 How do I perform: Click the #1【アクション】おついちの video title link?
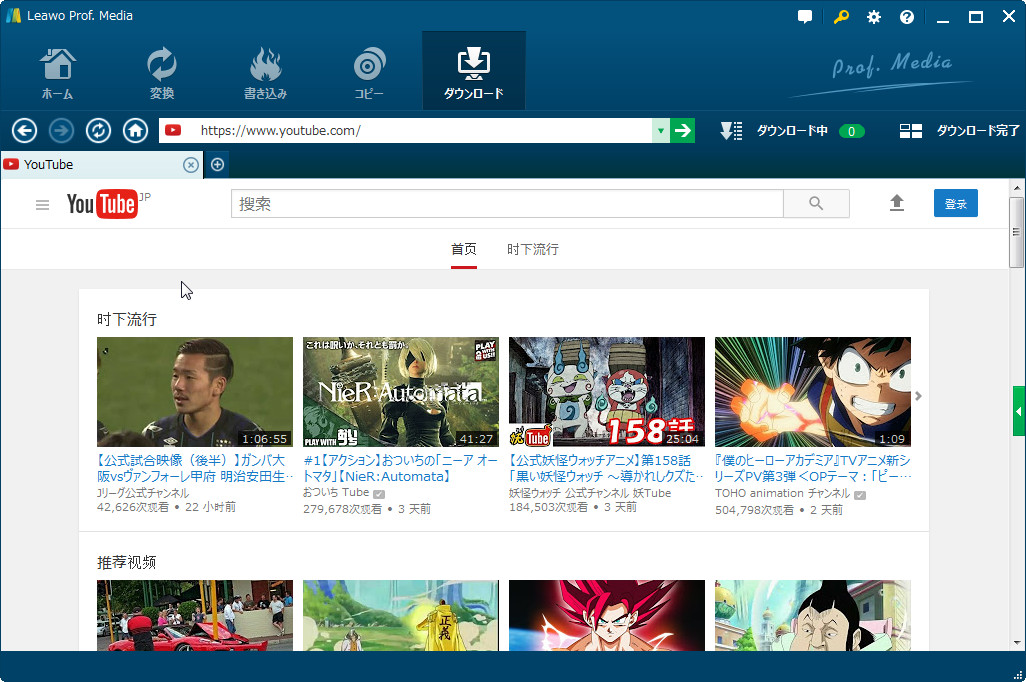[400, 469]
